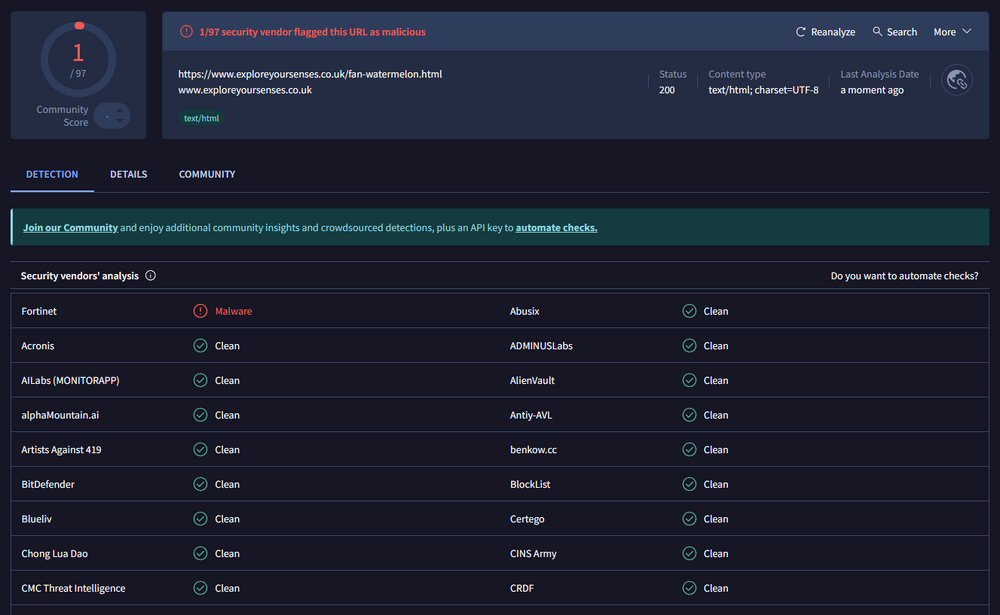
Task: Click the Clean checkmark icon for AlienVault
Action: (x=689, y=380)
